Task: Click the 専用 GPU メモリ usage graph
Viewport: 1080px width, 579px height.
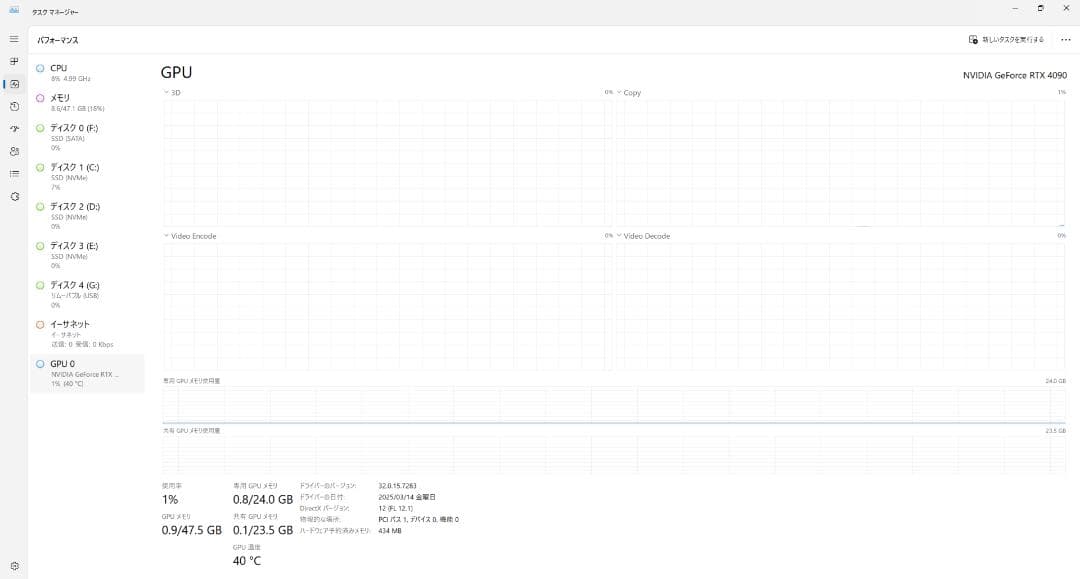Action: [613, 404]
